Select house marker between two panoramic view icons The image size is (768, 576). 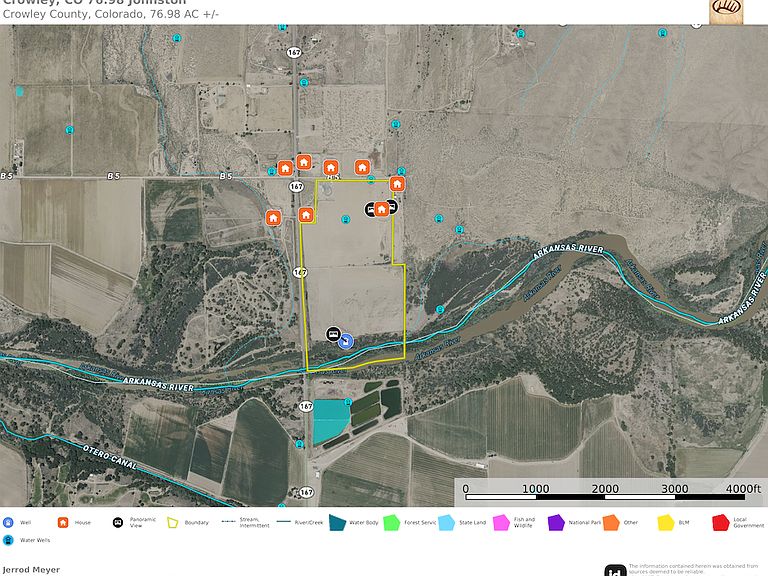click(382, 210)
